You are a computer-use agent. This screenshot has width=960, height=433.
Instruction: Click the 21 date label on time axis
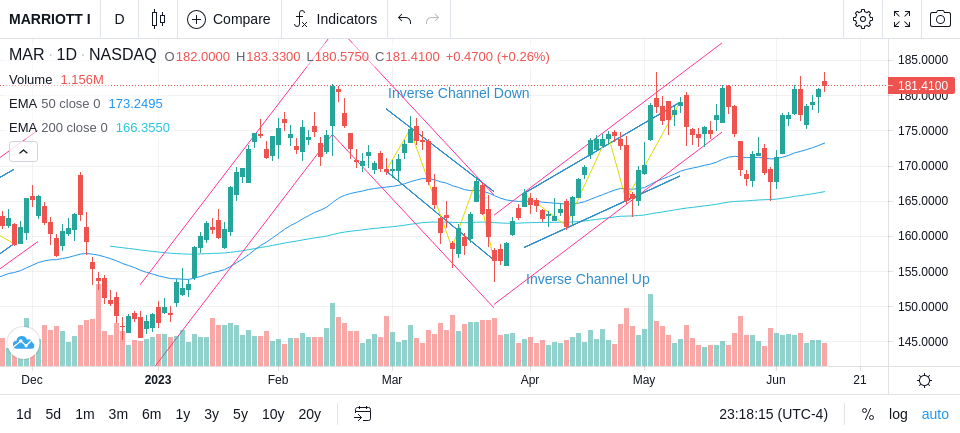click(860, 380)
